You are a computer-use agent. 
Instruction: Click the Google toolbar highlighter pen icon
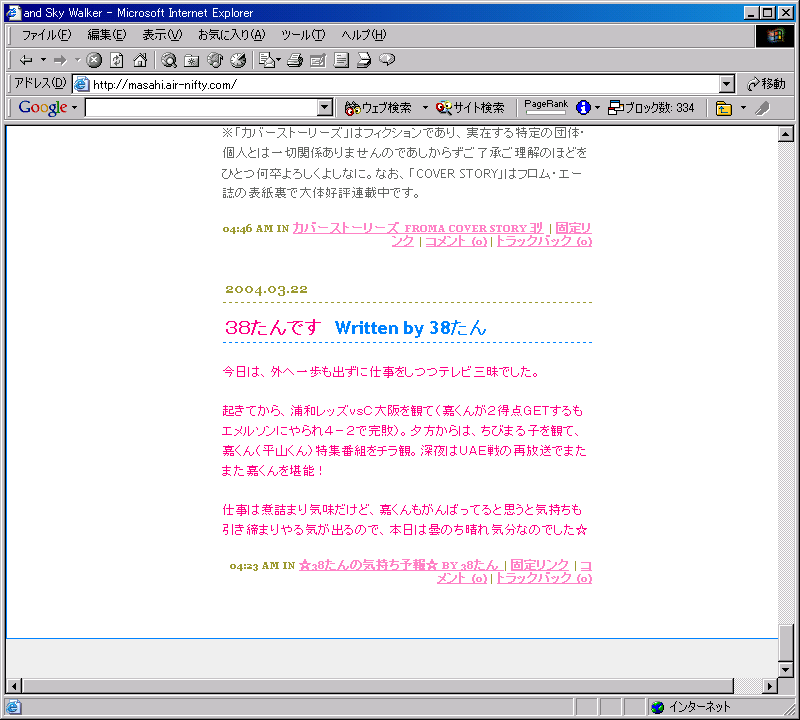point(762,108)
